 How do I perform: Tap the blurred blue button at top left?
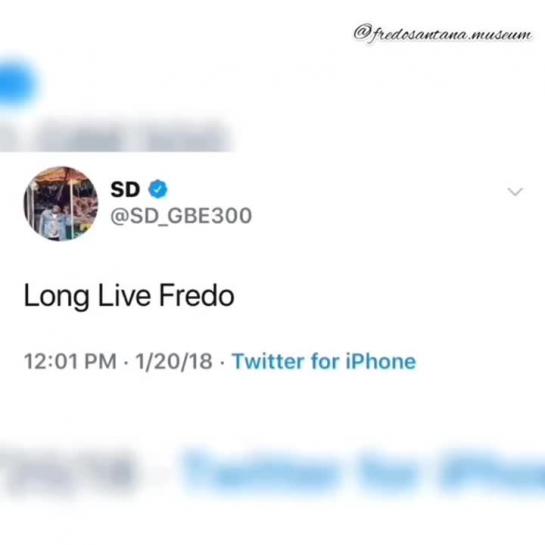click(16, 83)
